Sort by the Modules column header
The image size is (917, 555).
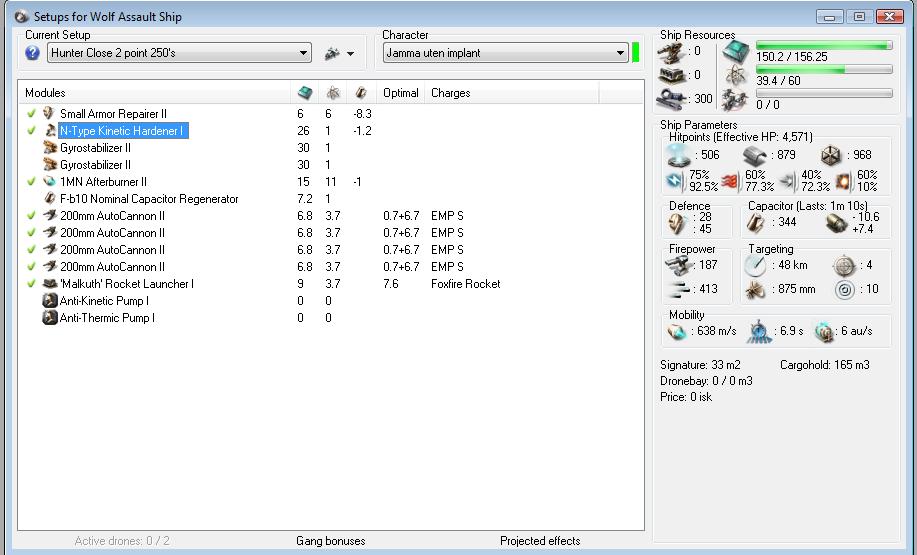(x=154, y=92)
